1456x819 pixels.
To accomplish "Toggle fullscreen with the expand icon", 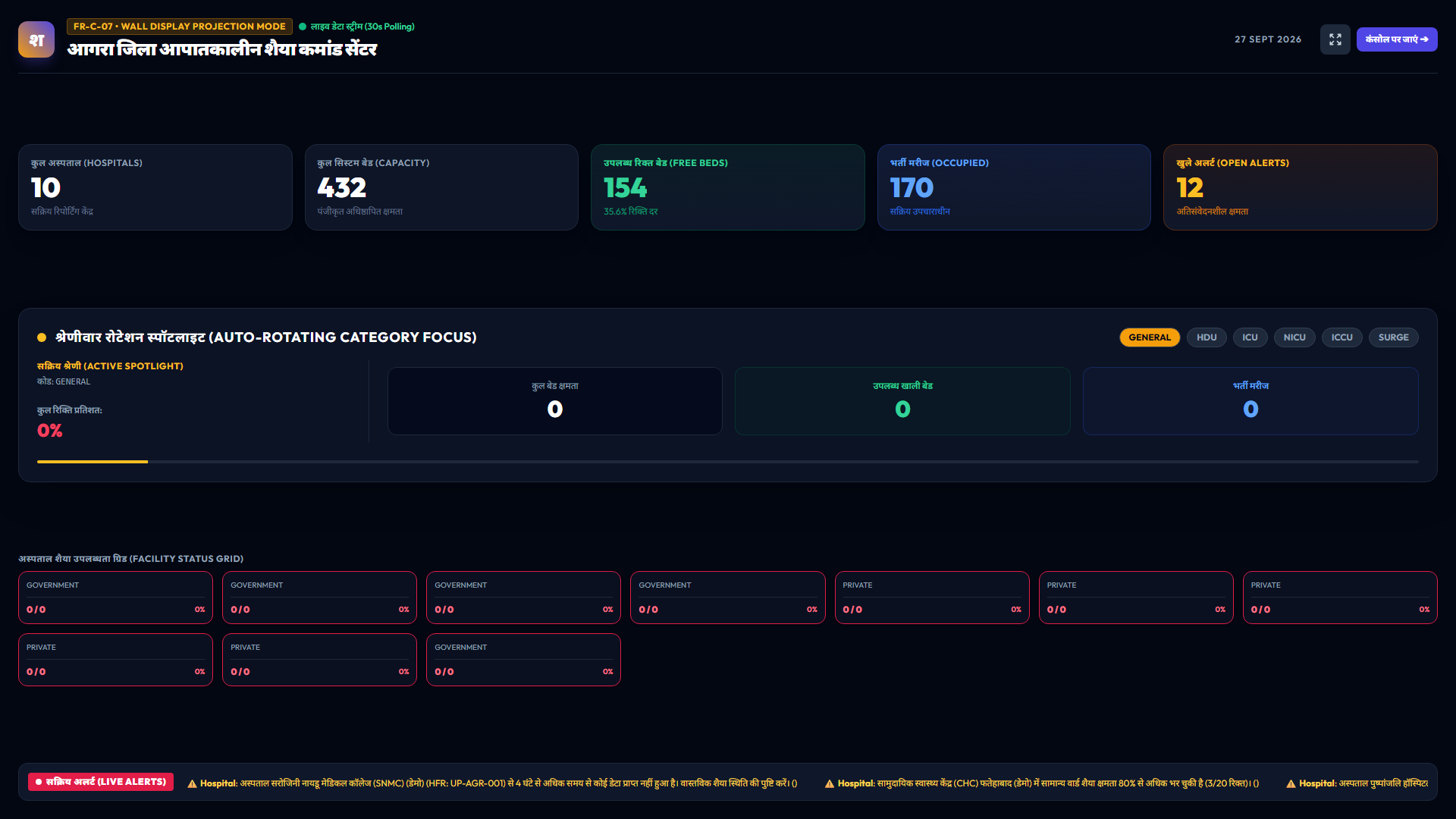I will [x=1335, y=39].
